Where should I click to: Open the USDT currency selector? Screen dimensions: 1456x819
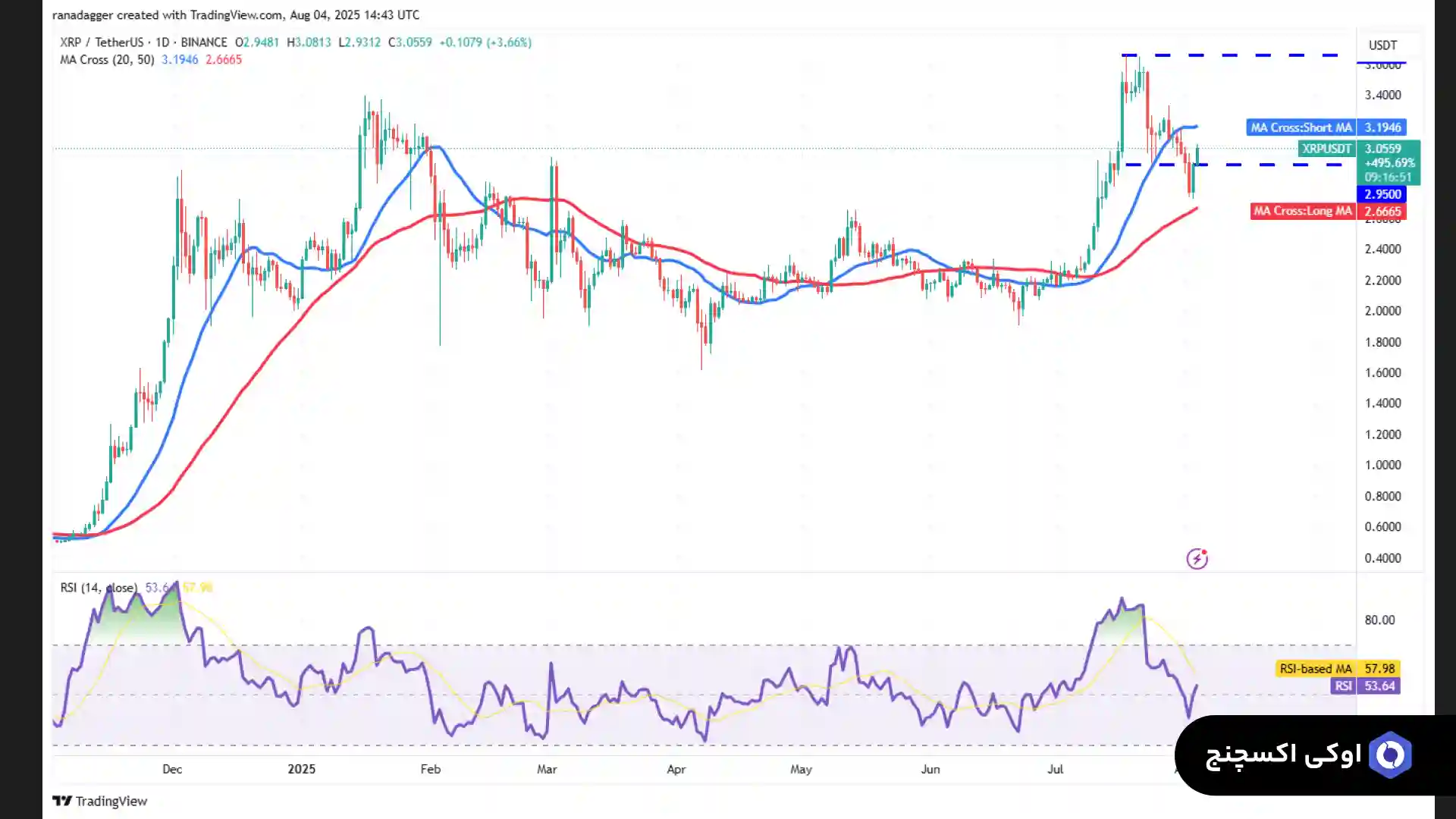pyautogui.click(x=1382, y=45)
